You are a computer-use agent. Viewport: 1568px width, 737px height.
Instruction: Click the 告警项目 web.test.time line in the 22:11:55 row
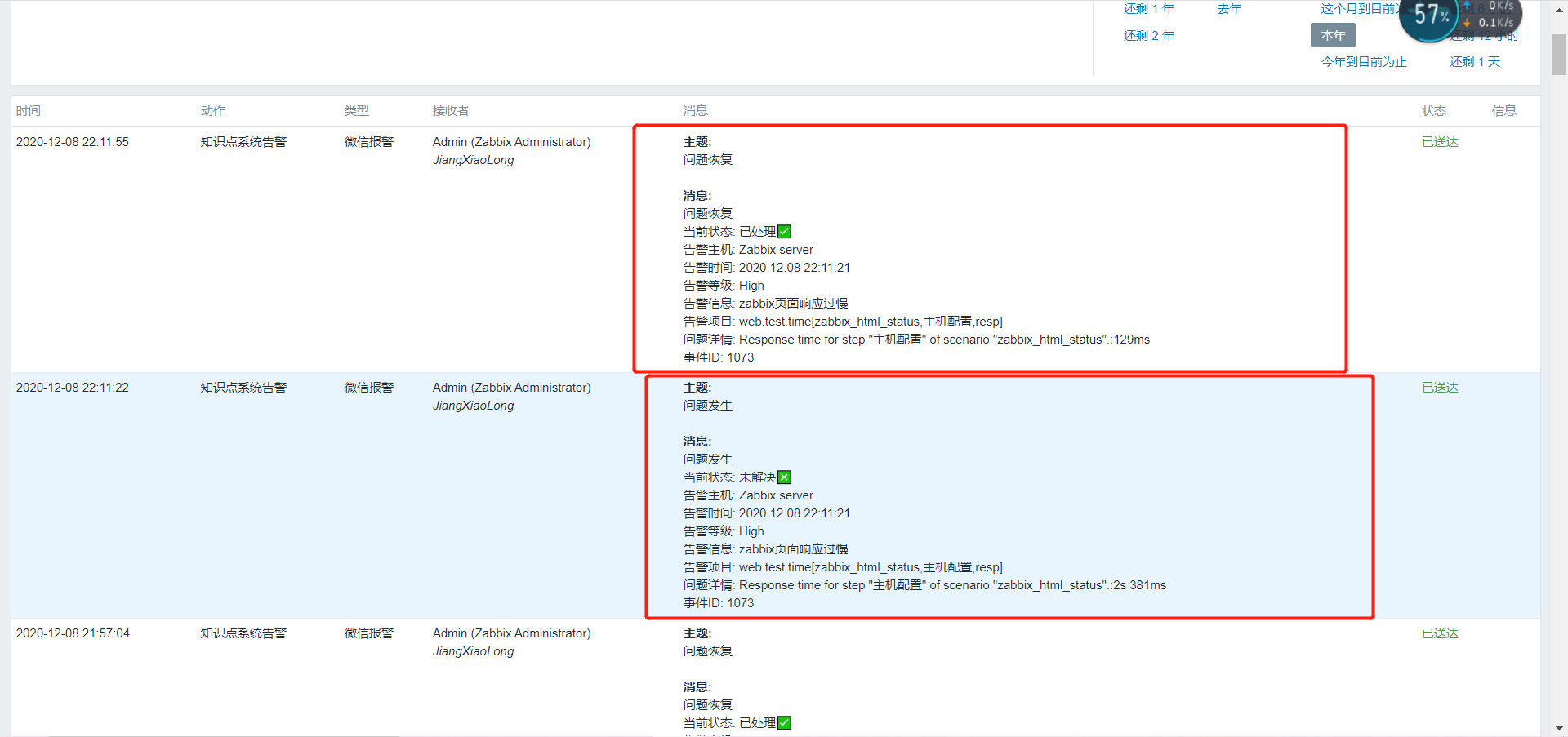point(843,322)
